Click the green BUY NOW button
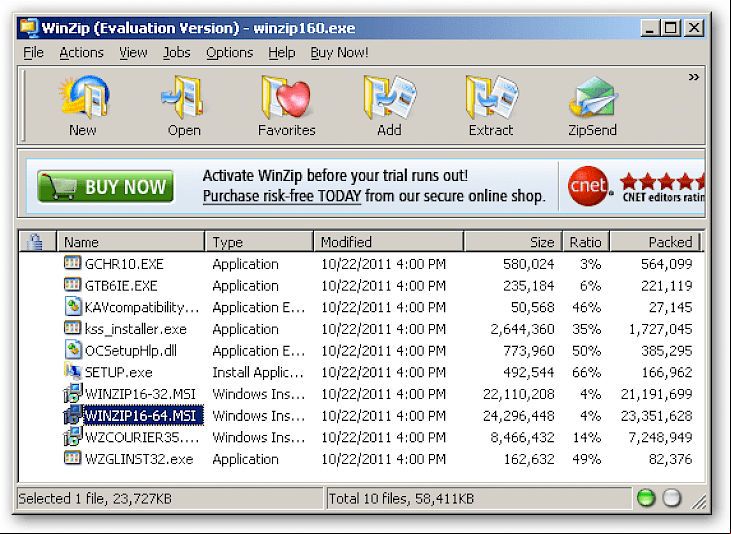 tap(105, 187)
